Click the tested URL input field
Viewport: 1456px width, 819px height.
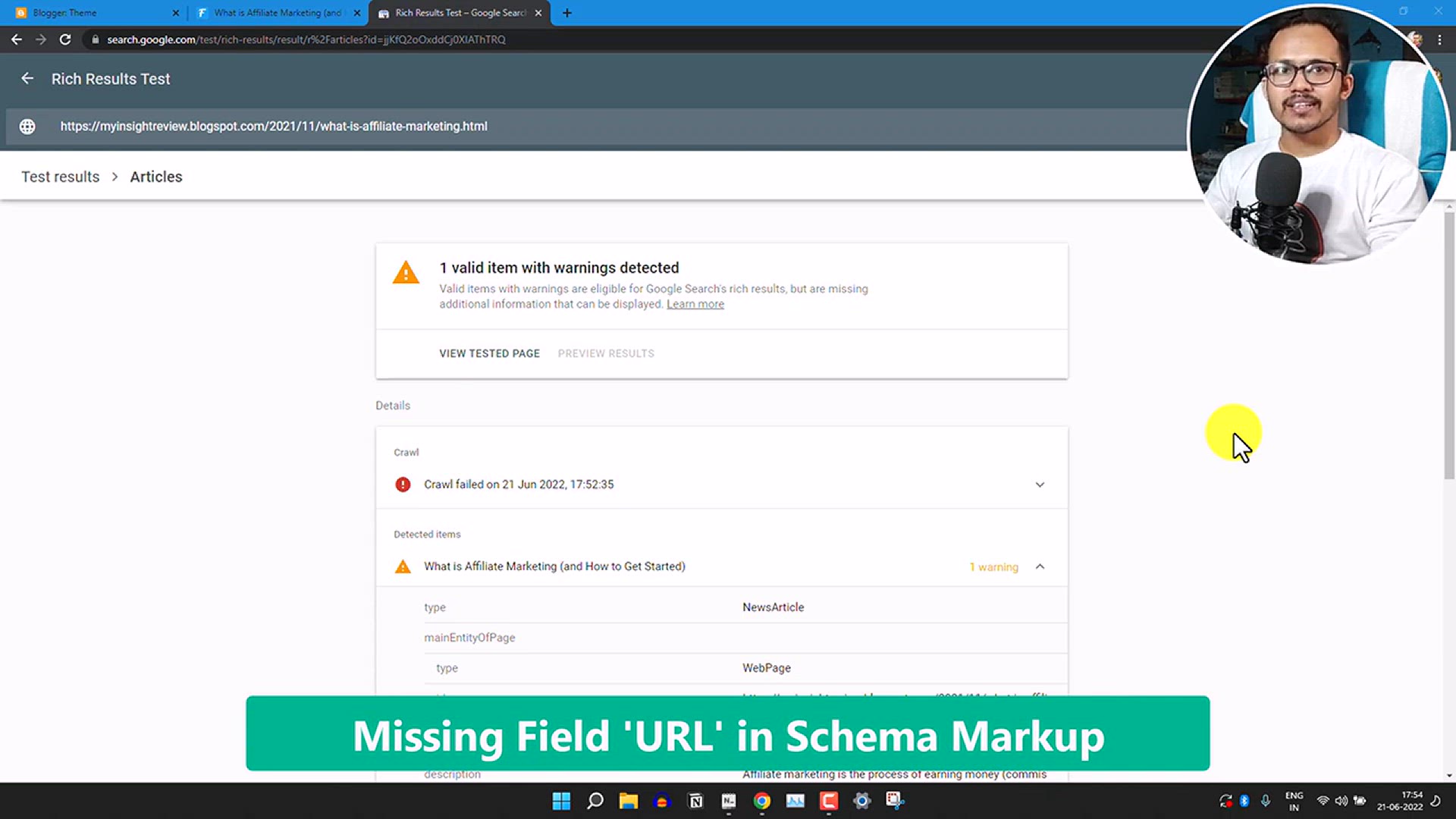point(599,127)
